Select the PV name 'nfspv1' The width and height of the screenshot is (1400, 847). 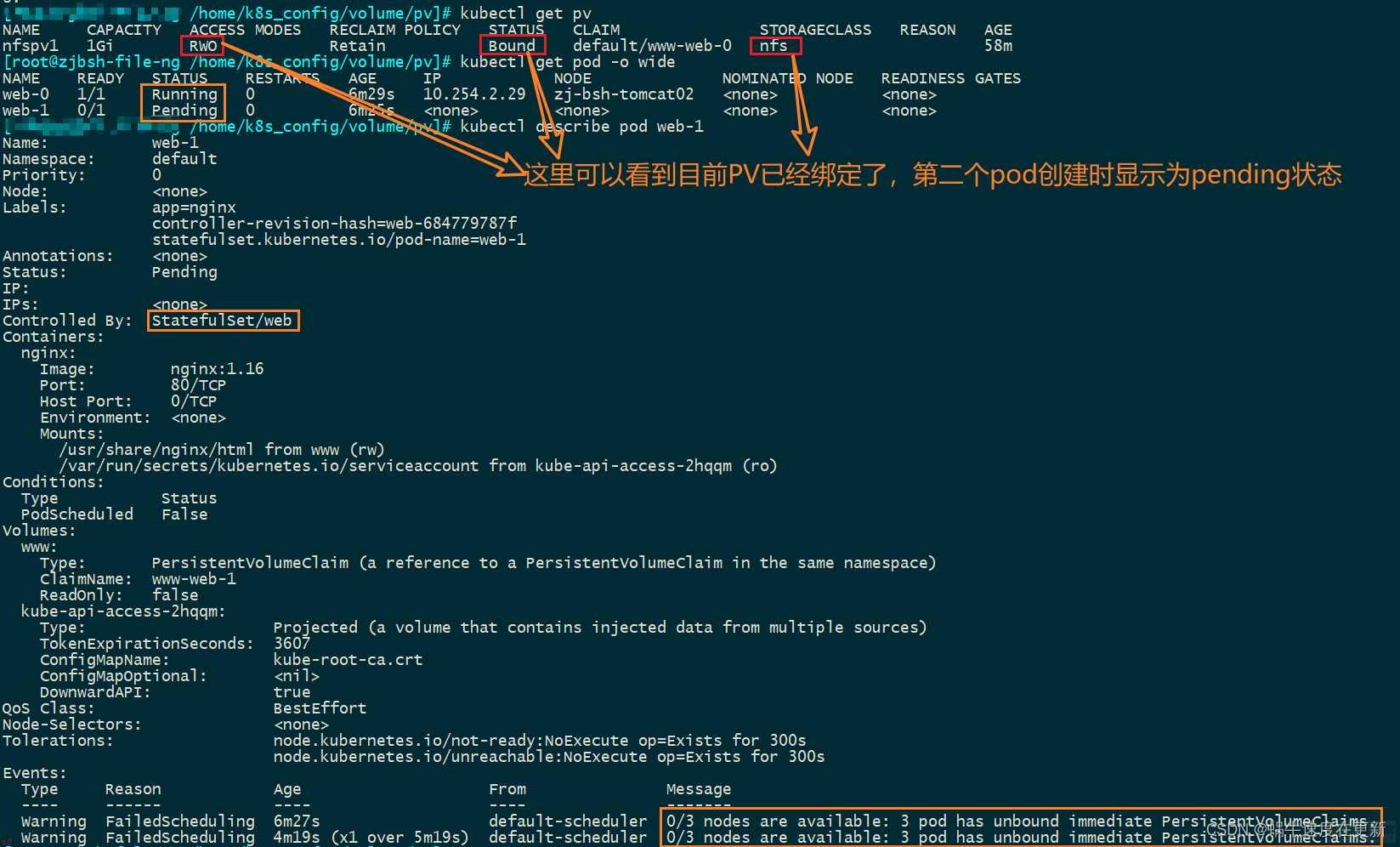(30, 46)
